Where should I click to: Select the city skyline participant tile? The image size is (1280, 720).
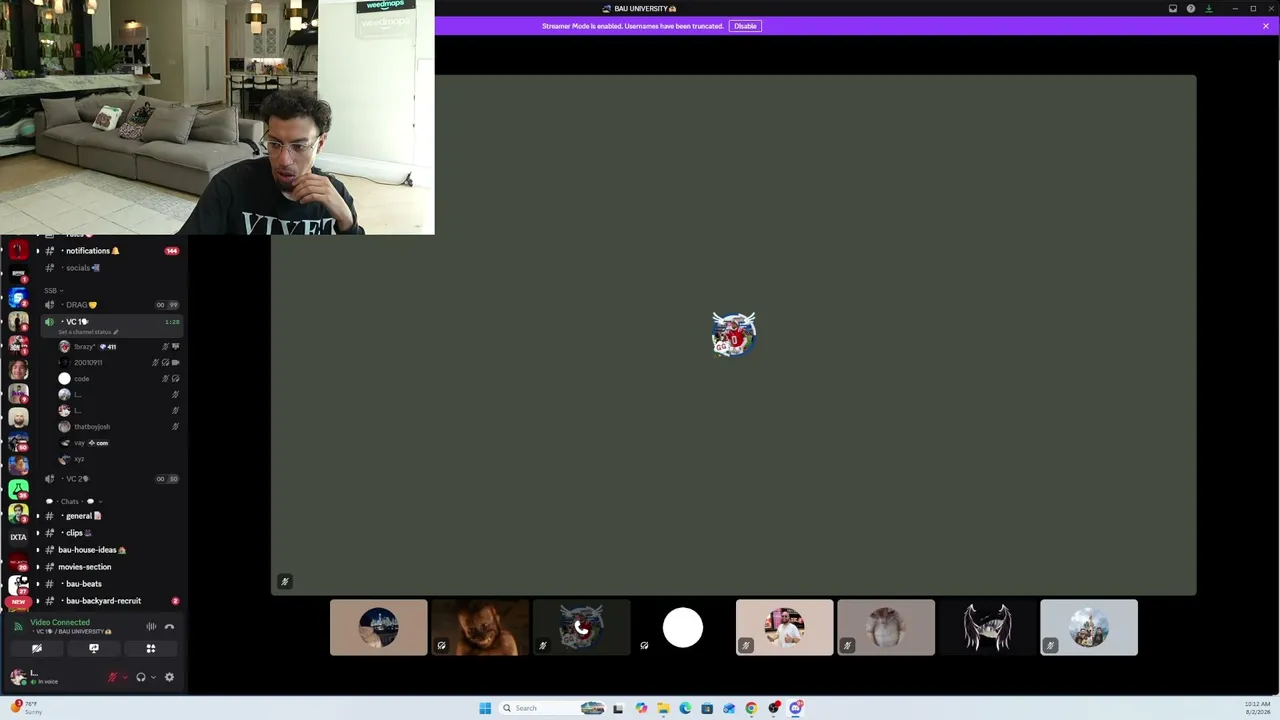[379, 628]
